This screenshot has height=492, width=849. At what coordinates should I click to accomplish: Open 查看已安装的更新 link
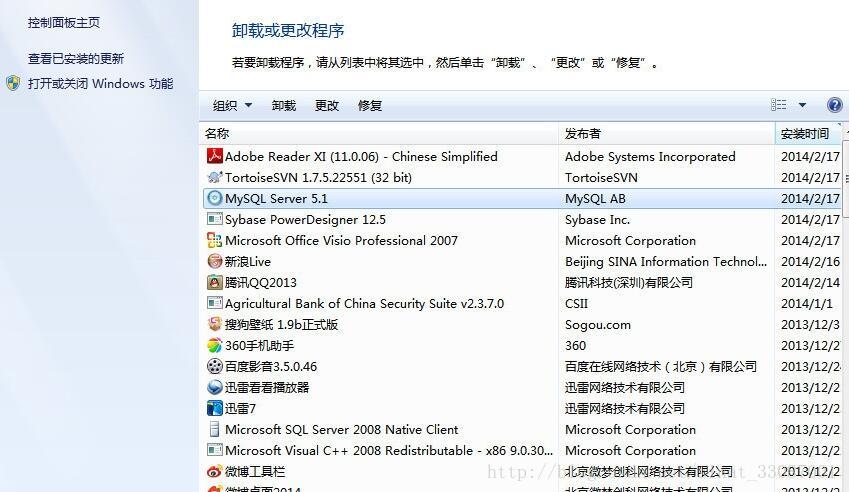76,59
